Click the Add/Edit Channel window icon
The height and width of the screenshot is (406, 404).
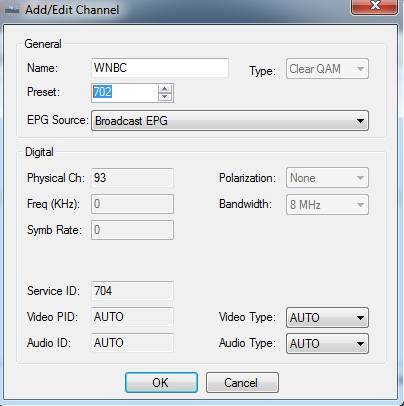(12, 10)
